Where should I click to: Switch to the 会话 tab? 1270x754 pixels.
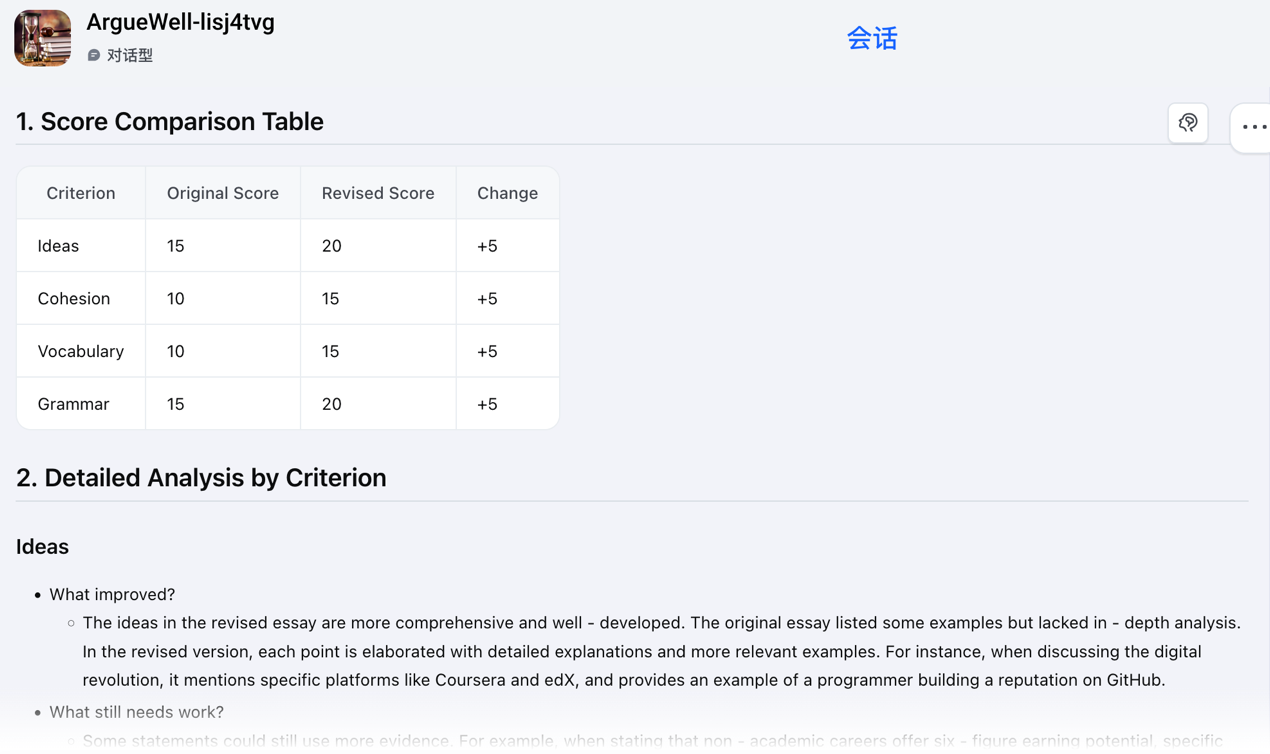[x=872, y=39]
